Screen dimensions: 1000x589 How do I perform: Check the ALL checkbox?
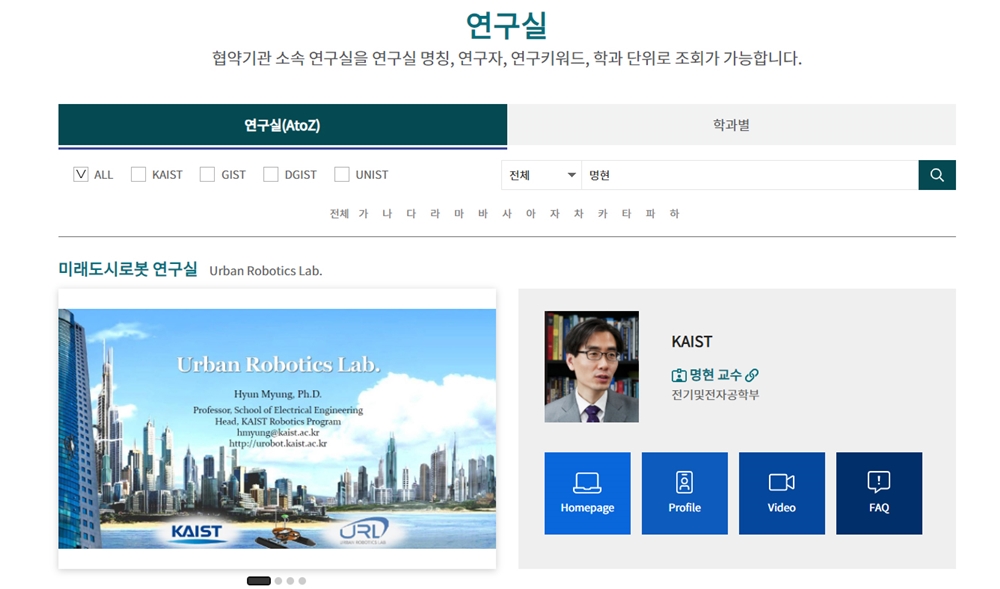tap(80, 175)
